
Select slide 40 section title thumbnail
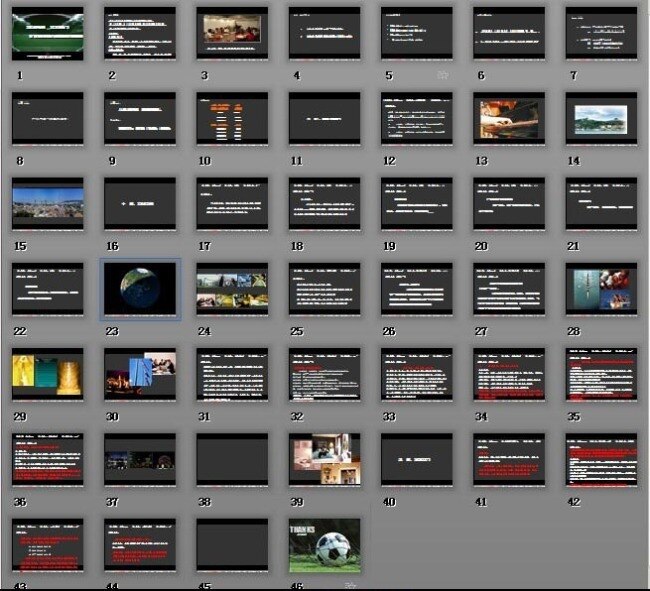[417, 460]
